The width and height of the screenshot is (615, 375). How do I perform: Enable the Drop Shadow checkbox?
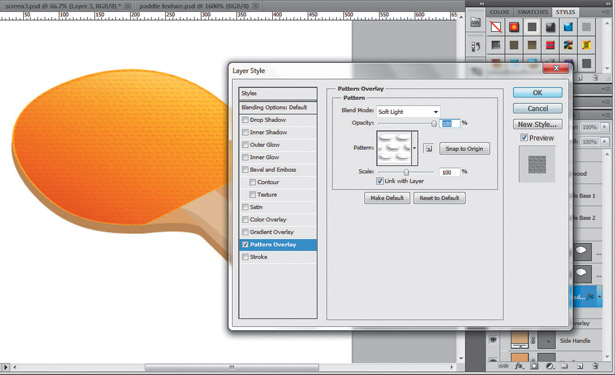coord(245,120)
